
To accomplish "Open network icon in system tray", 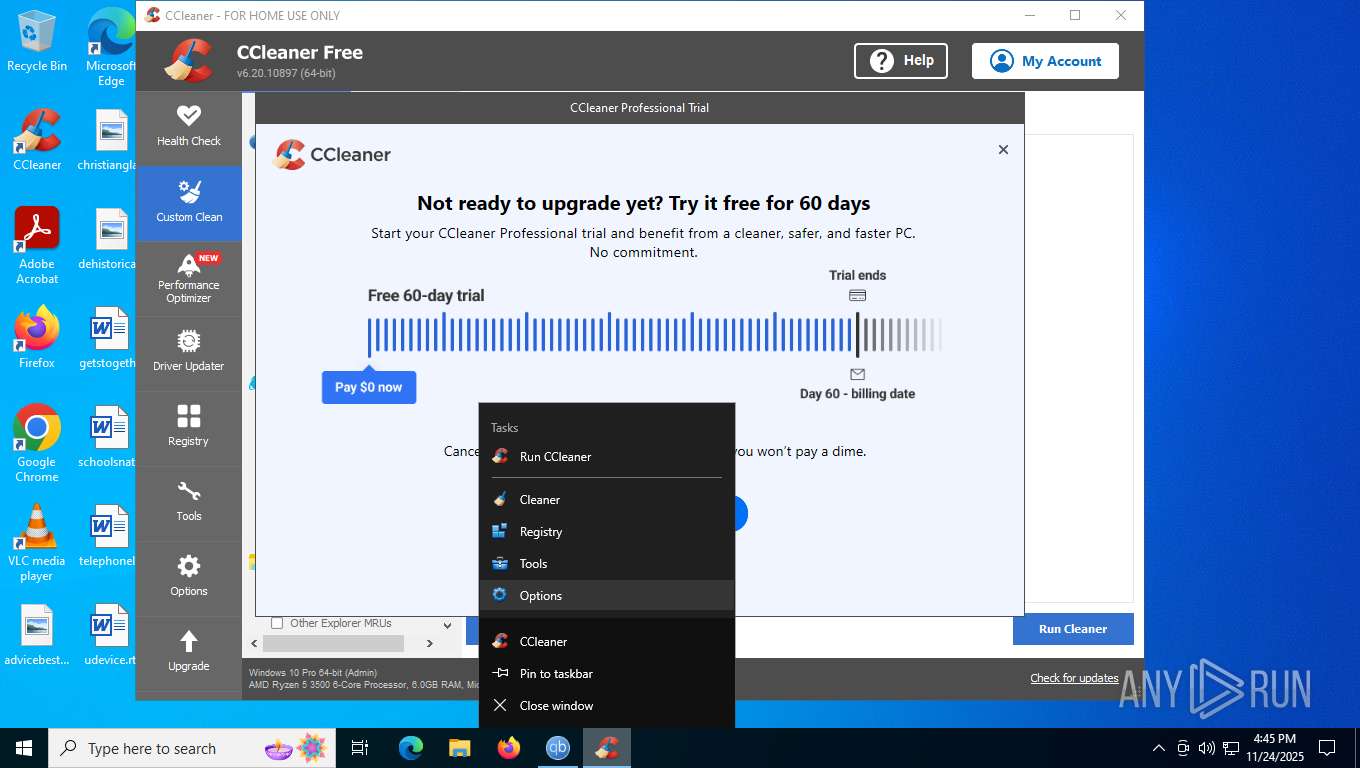I will [1231, 748].
